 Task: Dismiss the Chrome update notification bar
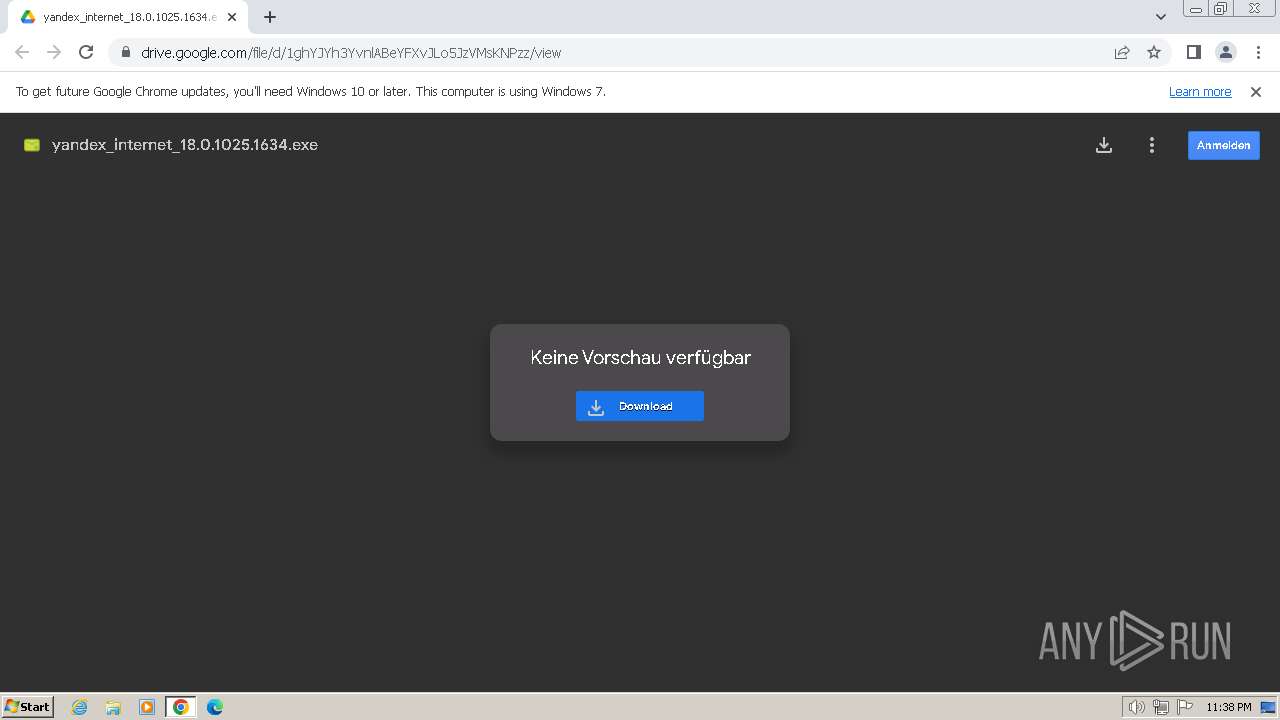1256,92
